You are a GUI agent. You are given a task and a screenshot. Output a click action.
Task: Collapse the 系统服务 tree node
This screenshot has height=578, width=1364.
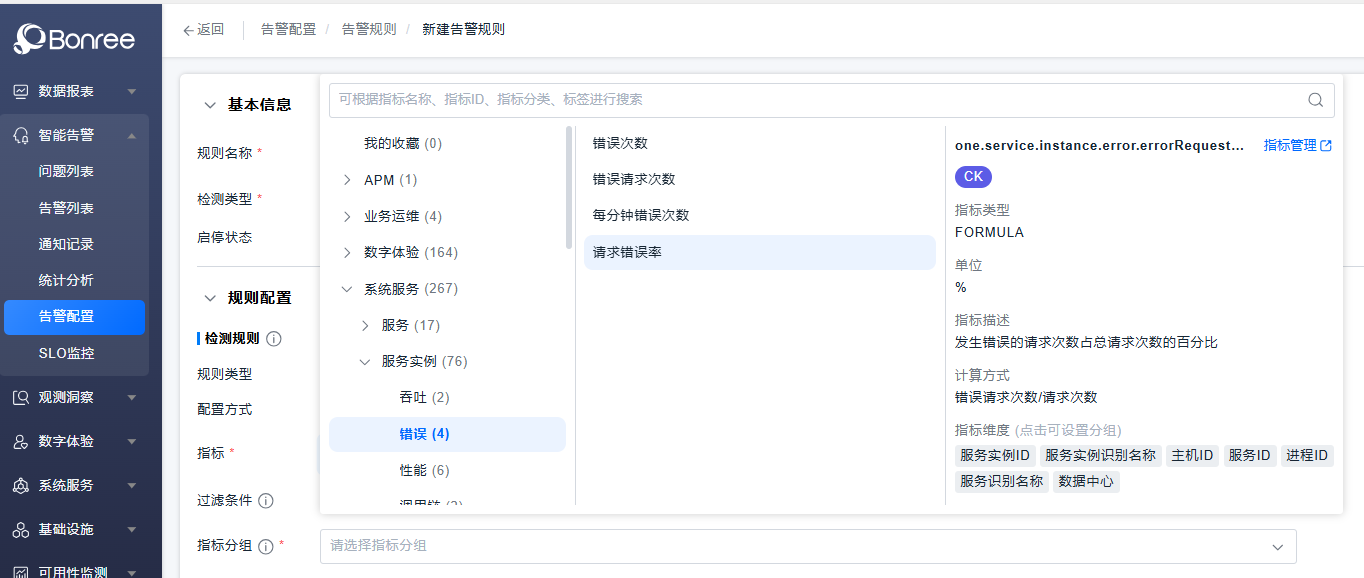(x=345, y=288)
